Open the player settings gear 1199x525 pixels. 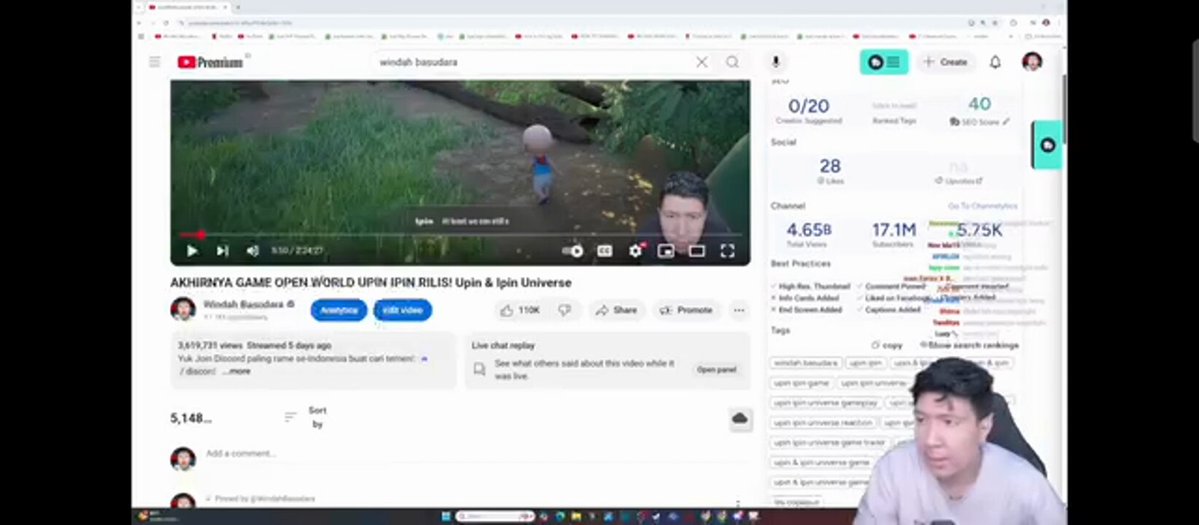[x=635, y=251]
